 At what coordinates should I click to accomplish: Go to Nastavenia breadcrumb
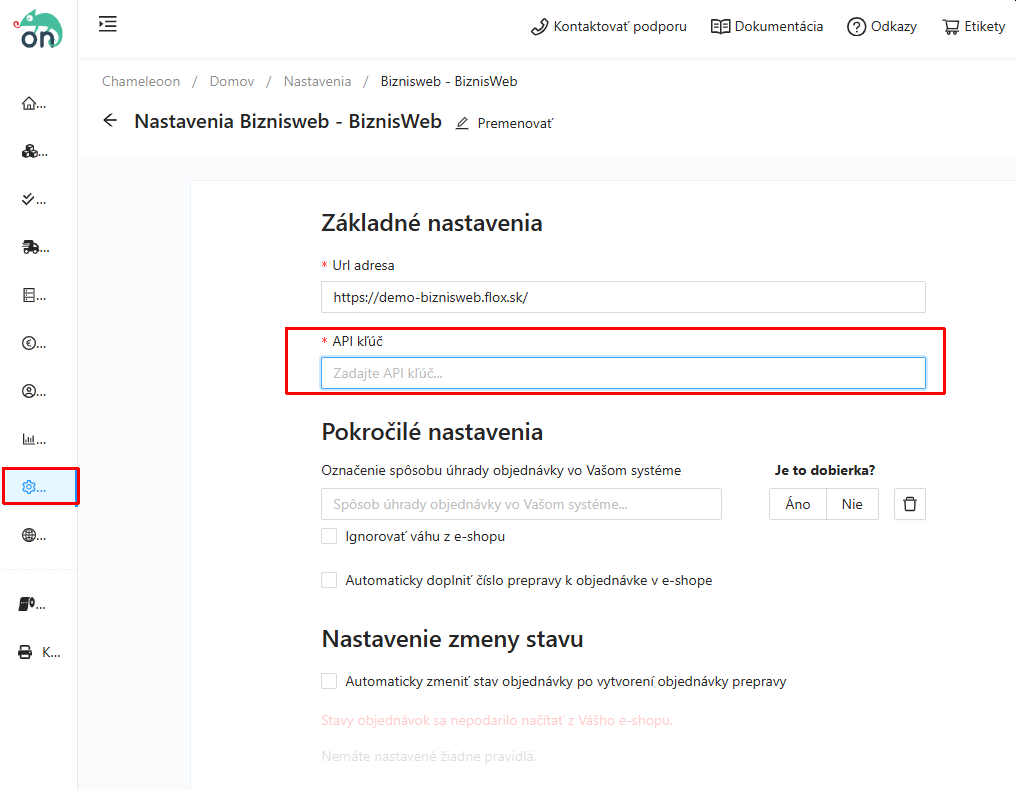click(x=318, y=82)
